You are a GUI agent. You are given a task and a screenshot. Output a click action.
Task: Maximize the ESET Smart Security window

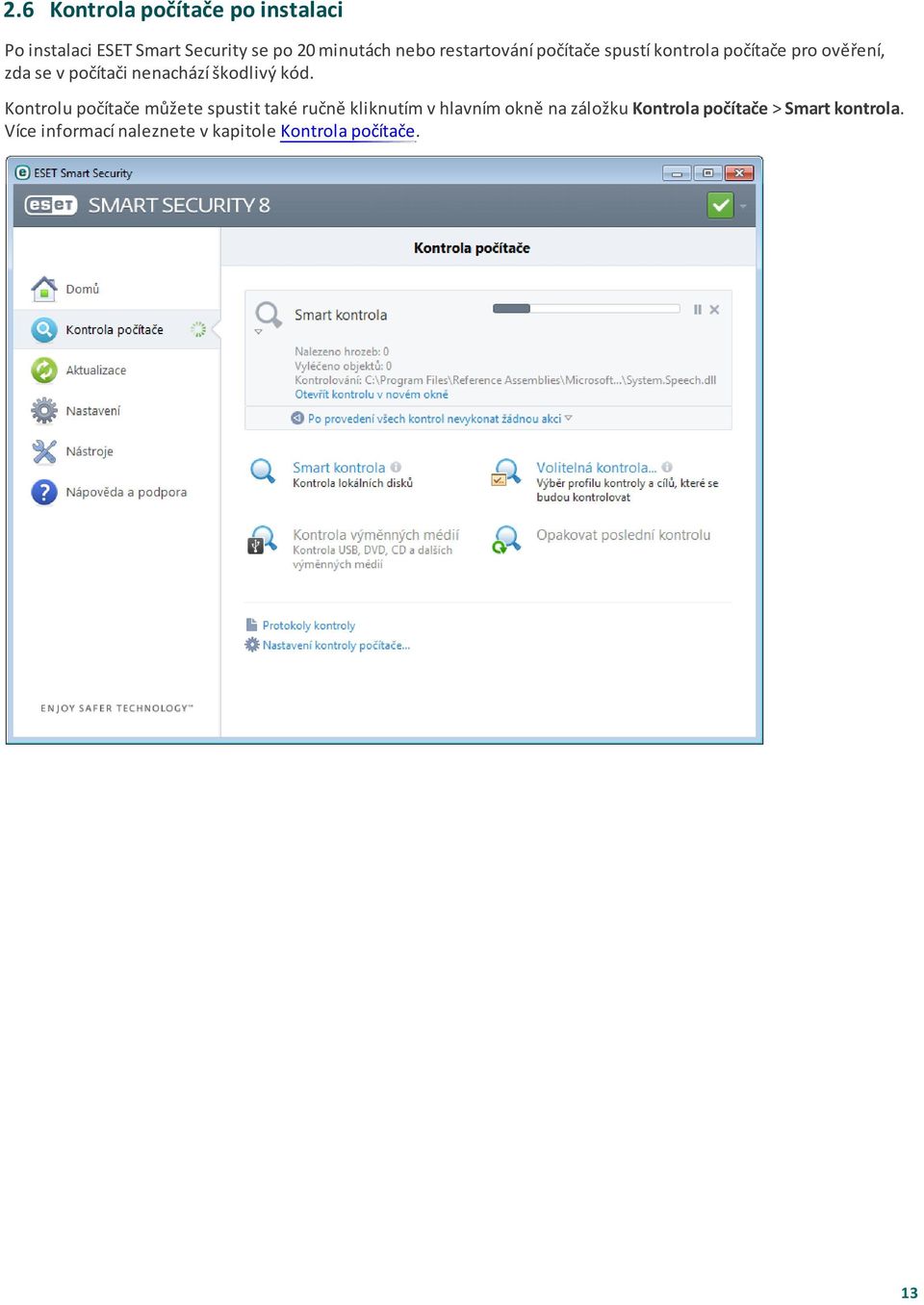click(707, 173)
